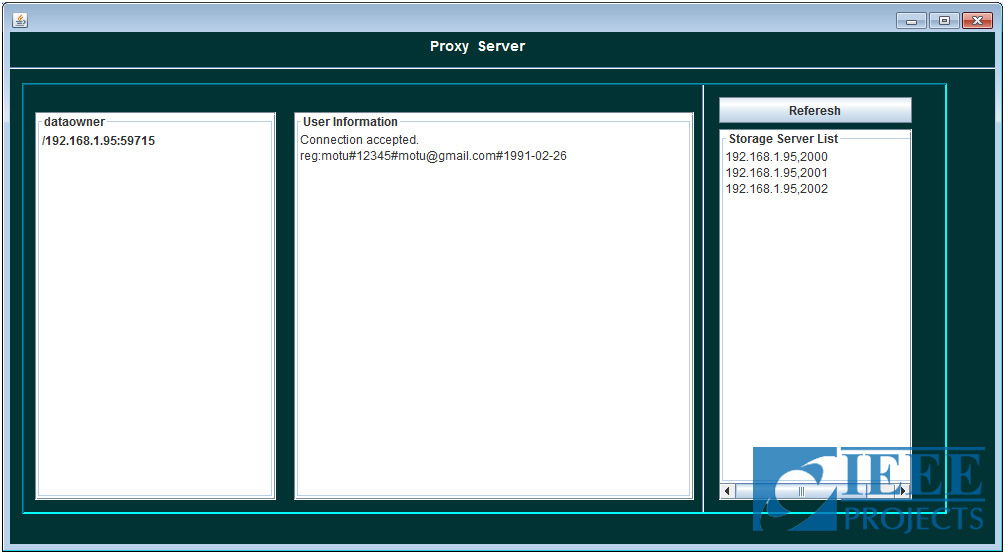Screen dimensions: 1005x554
Task: Click scrollbar left arrow in Storage Server List
Action: coord(727,491)
